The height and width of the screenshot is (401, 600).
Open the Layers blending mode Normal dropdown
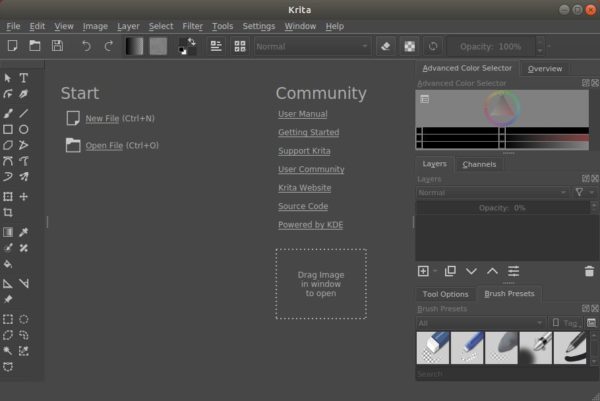(492, 192)
